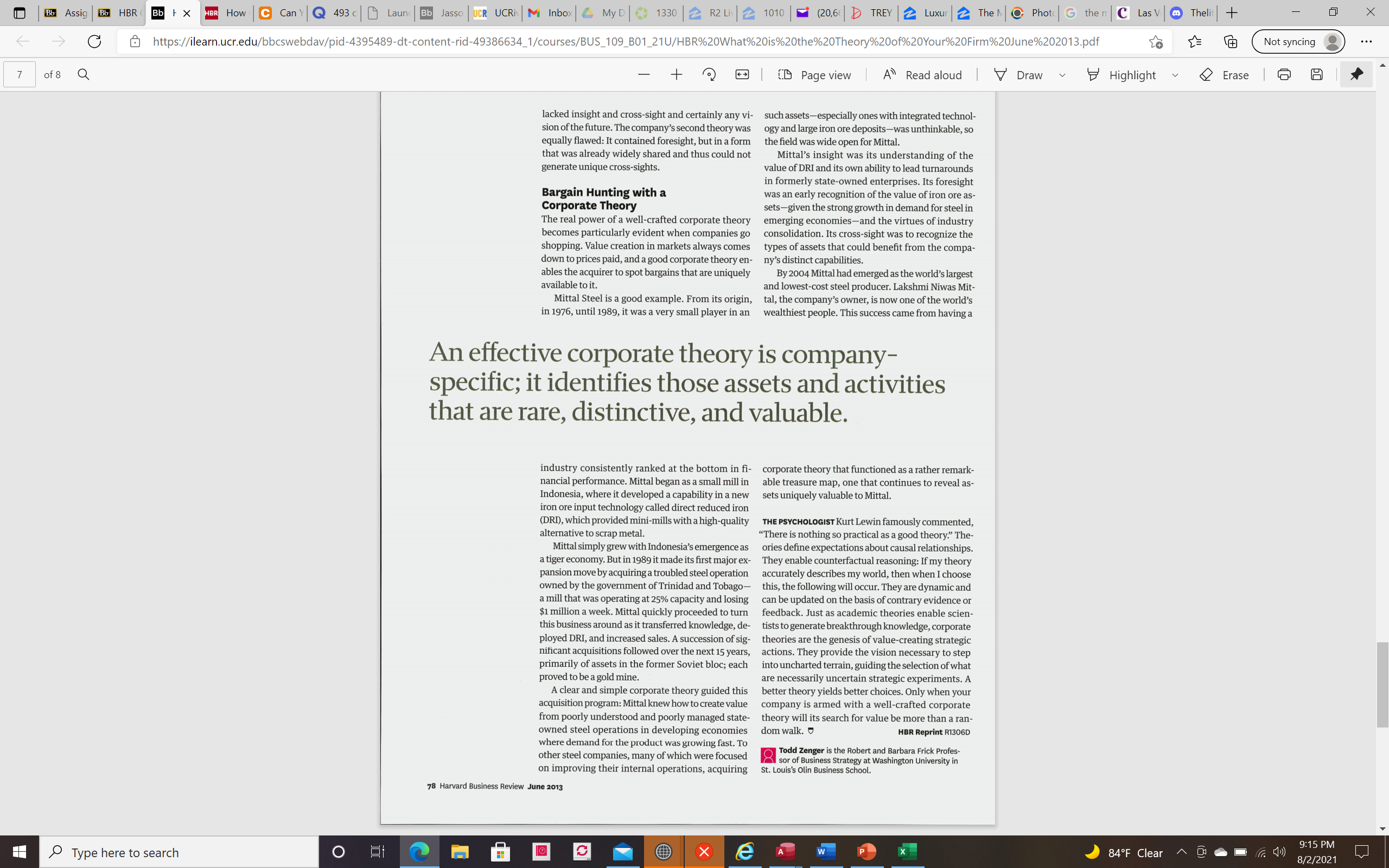
Task: Expand the Draw options dropdown
Action: 1062,75
